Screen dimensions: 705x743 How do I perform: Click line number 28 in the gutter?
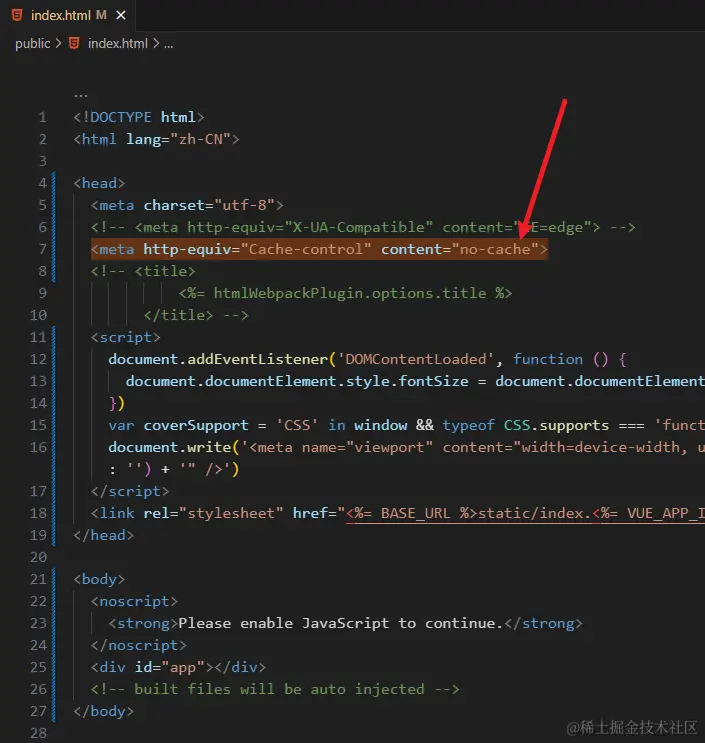38,733
